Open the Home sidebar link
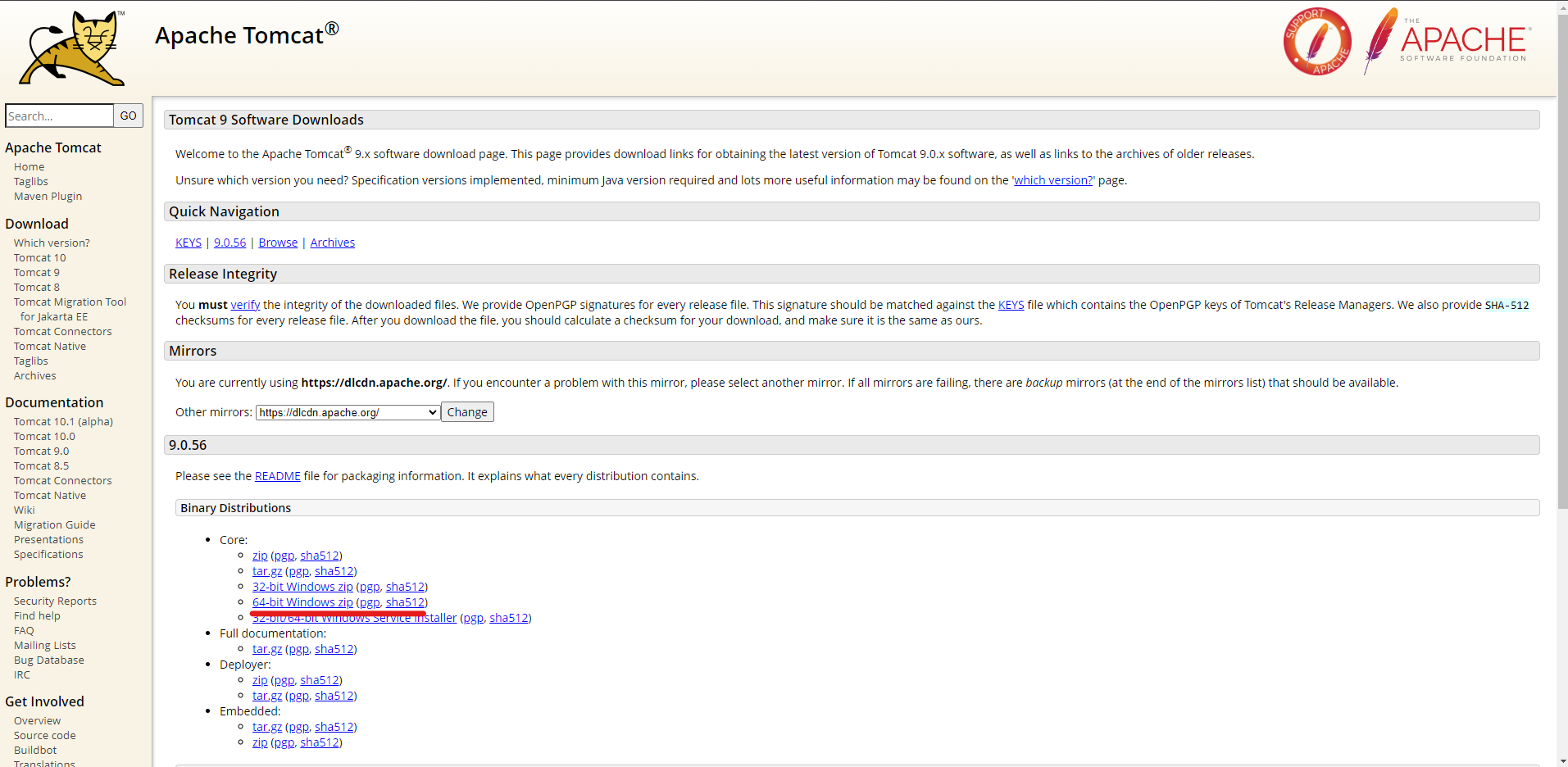Image resolution: width=1568 pixels, height=767 pixels. point(30,166)
